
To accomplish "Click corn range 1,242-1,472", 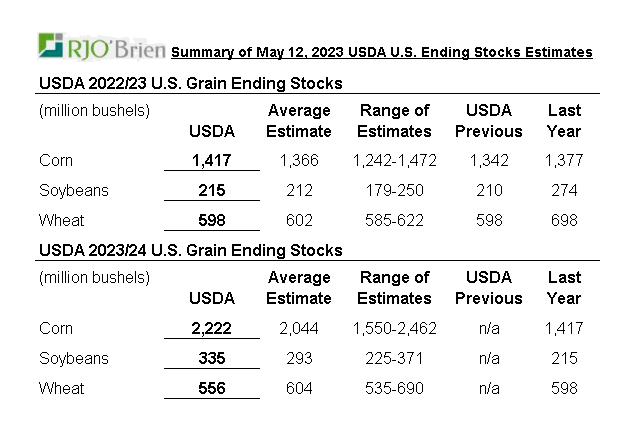I will click(394, 160).
